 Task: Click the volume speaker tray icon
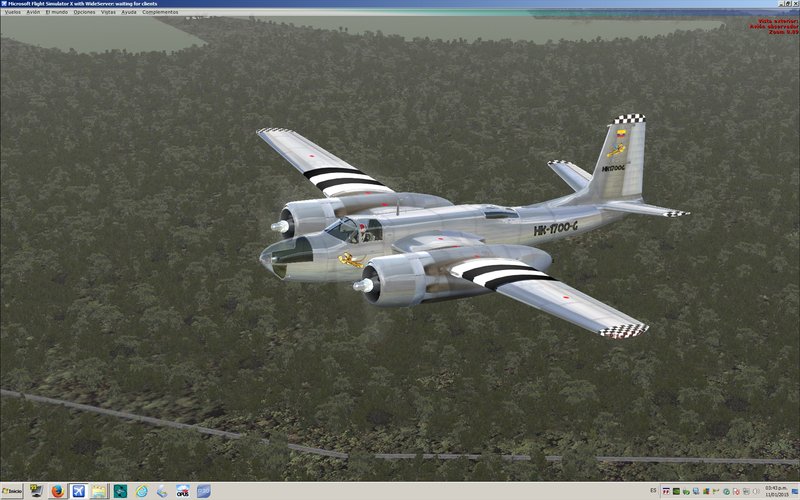[x=756, y=491]
